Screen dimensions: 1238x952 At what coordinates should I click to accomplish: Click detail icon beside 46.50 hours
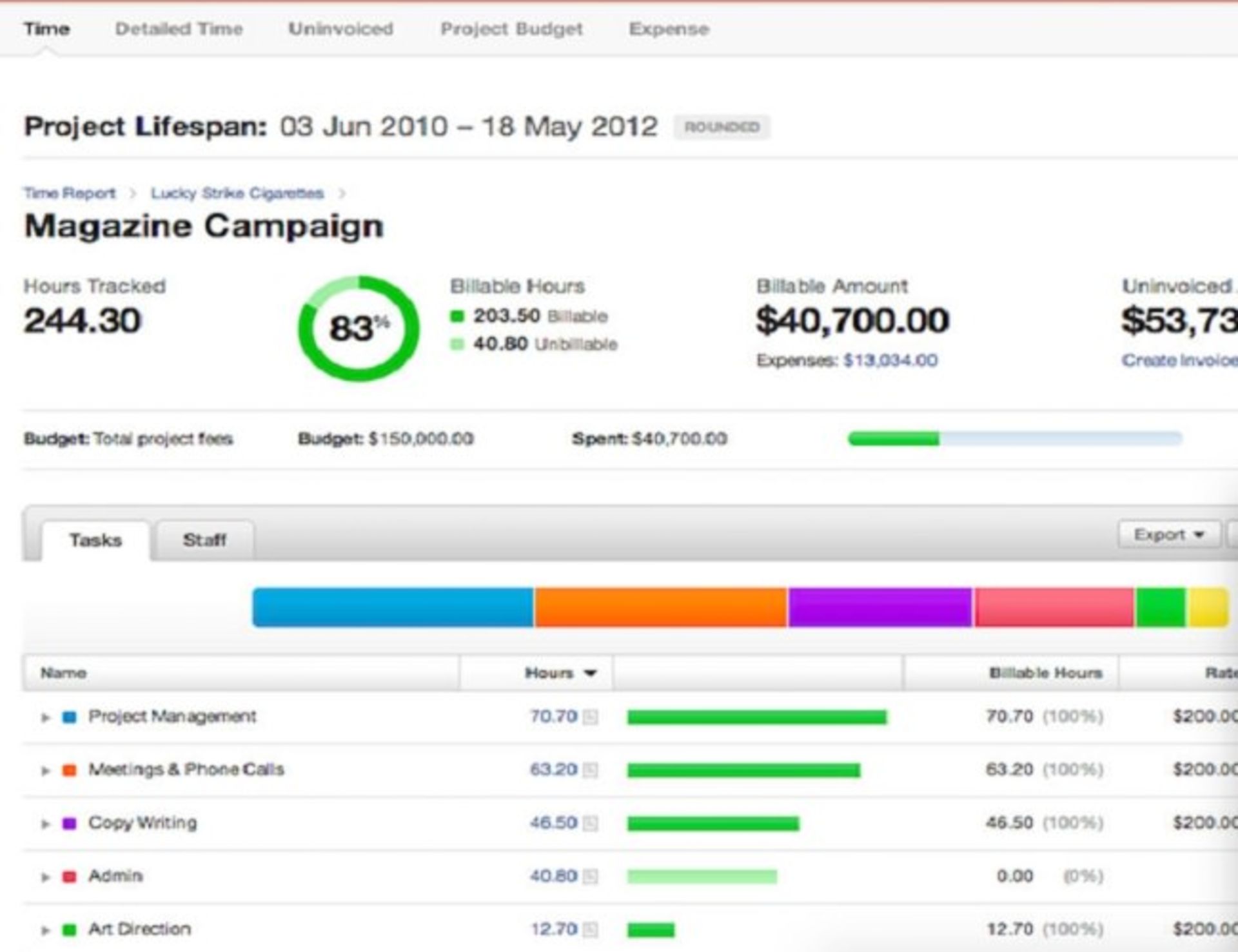(590, 824)
